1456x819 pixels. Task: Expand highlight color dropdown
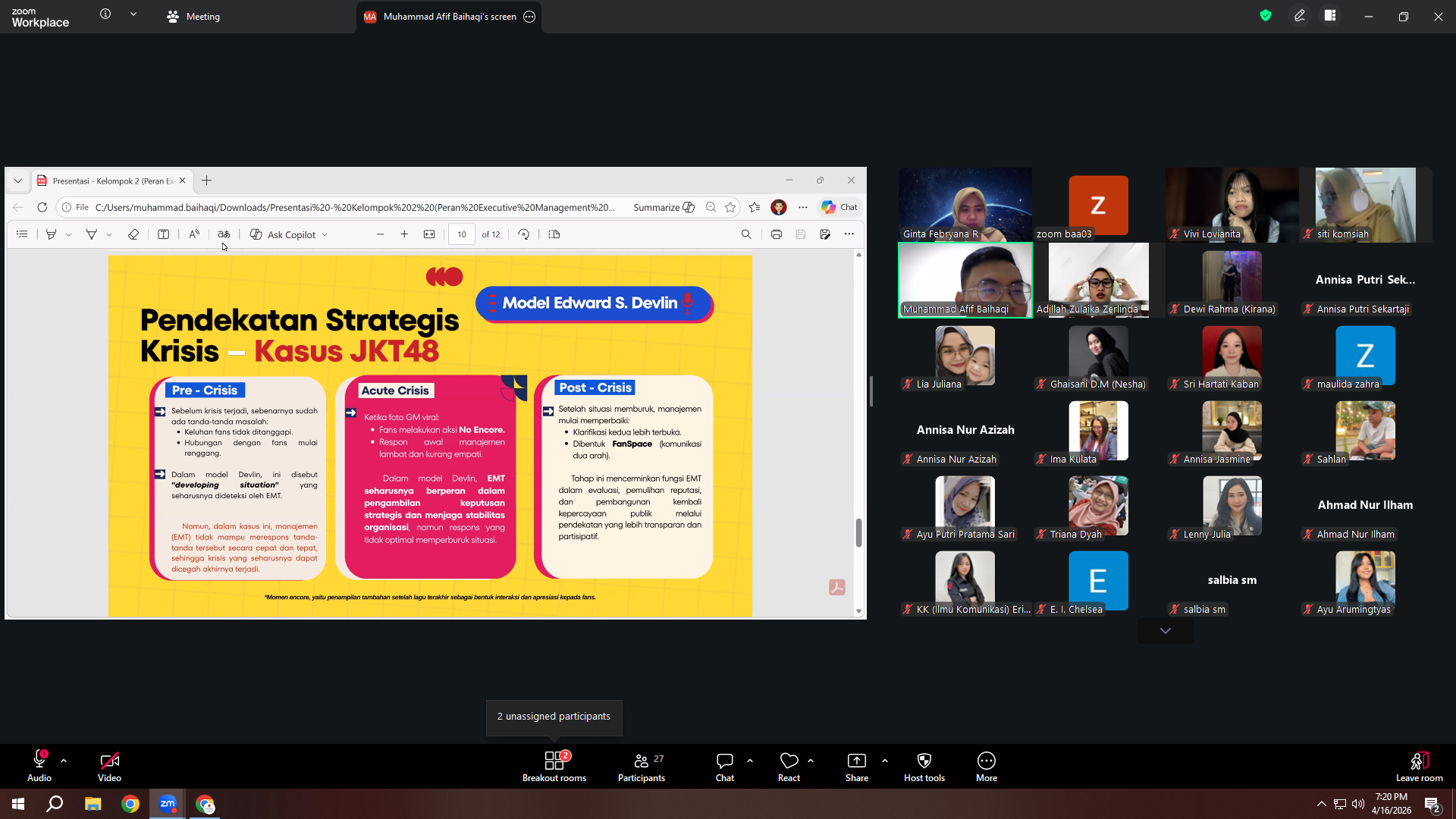point(69,235)
